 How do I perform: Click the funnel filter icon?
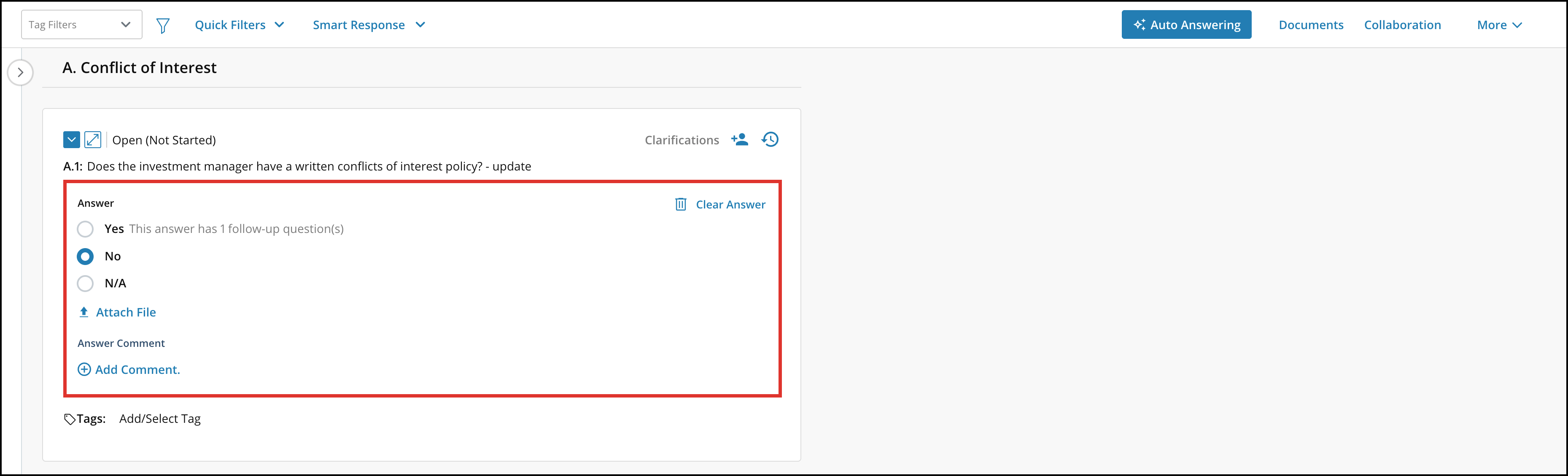(x=162, y=26)
